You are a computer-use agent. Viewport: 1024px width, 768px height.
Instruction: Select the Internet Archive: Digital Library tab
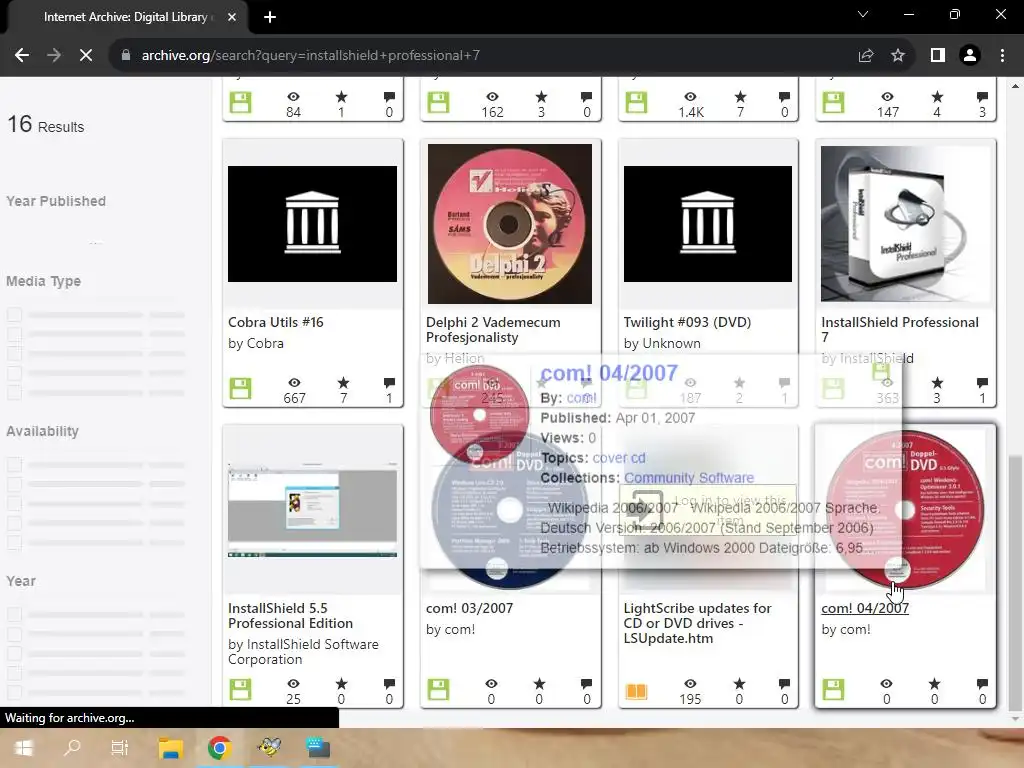click(124, 17)
